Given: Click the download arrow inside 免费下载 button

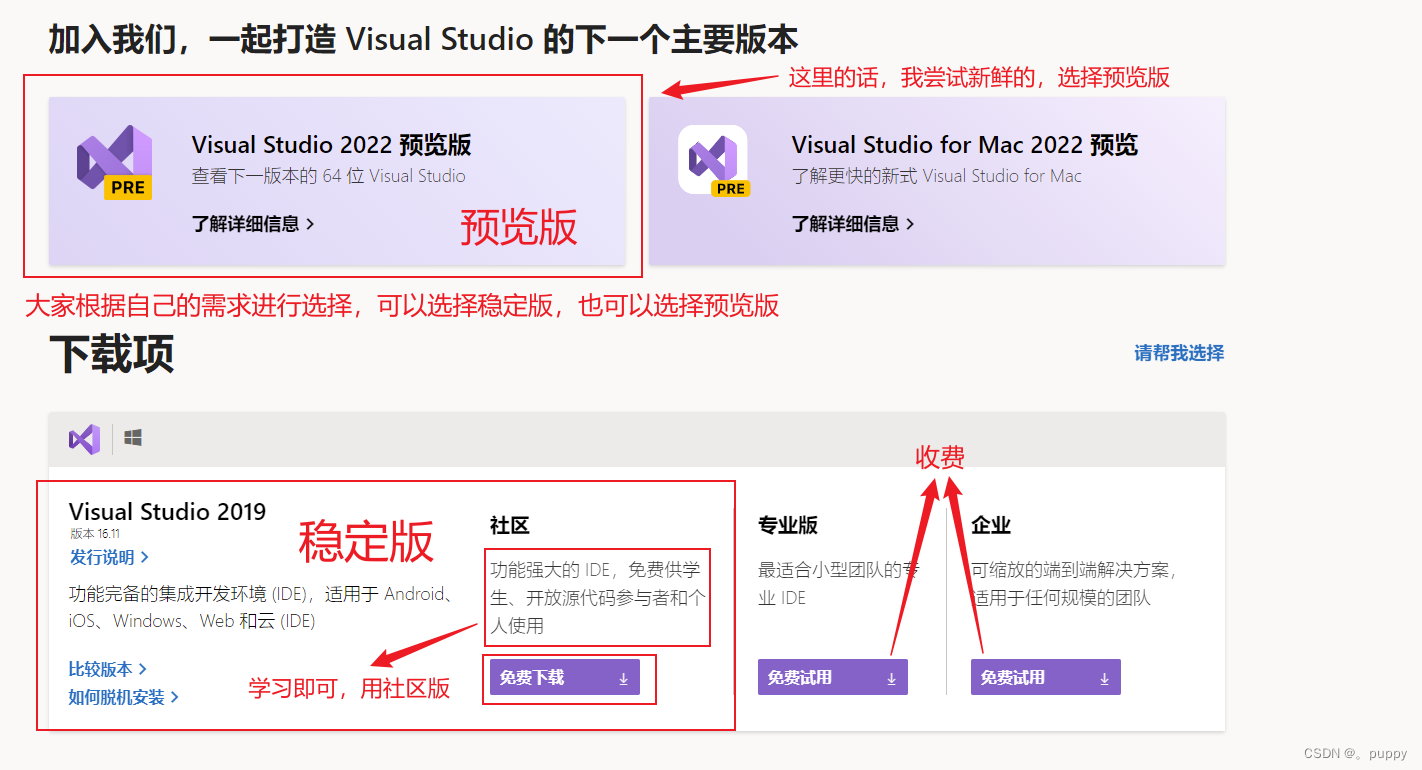Looking at the screenshot, I should pos(621,677).
